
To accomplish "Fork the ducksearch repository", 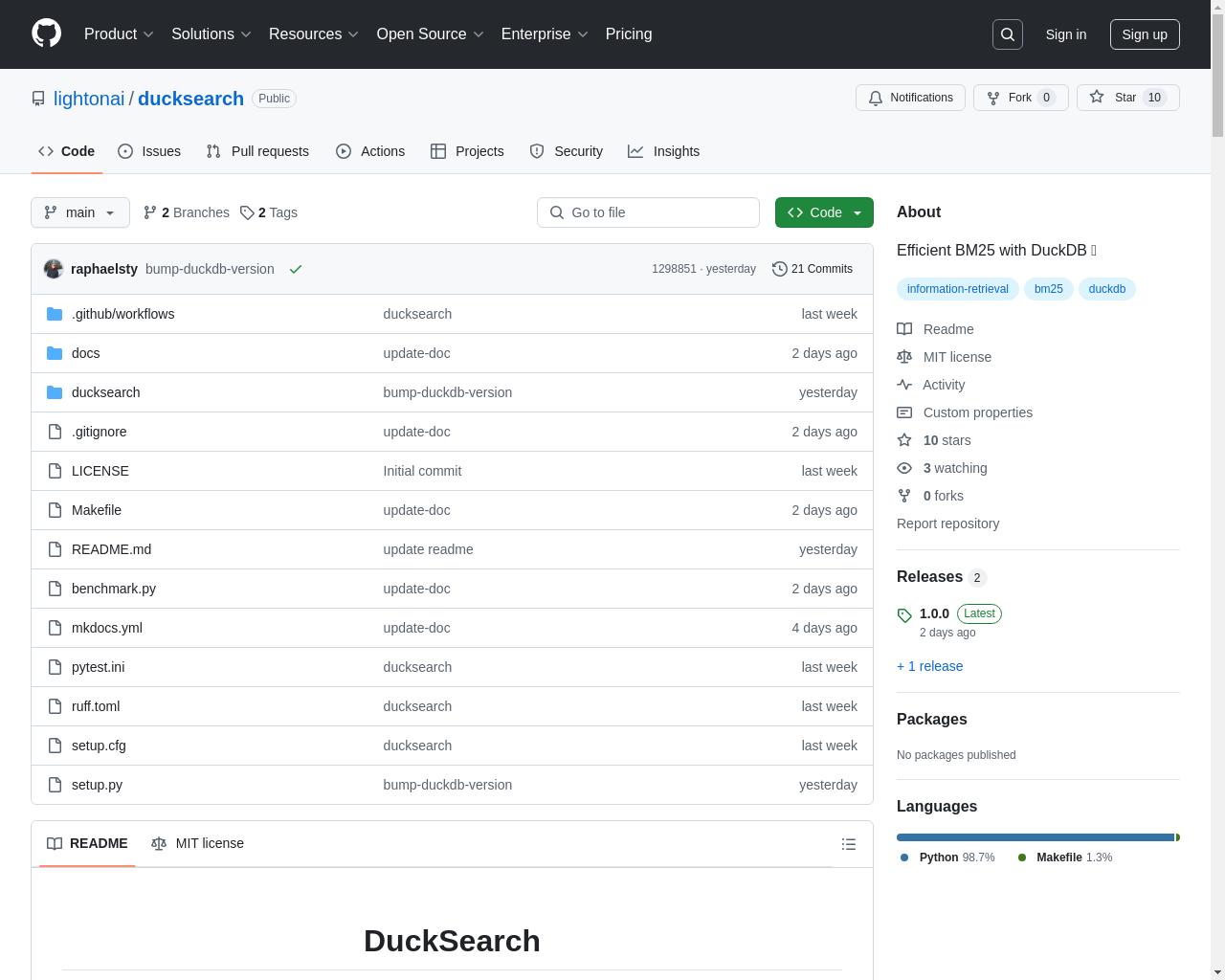I will [x=1020, y=98].
